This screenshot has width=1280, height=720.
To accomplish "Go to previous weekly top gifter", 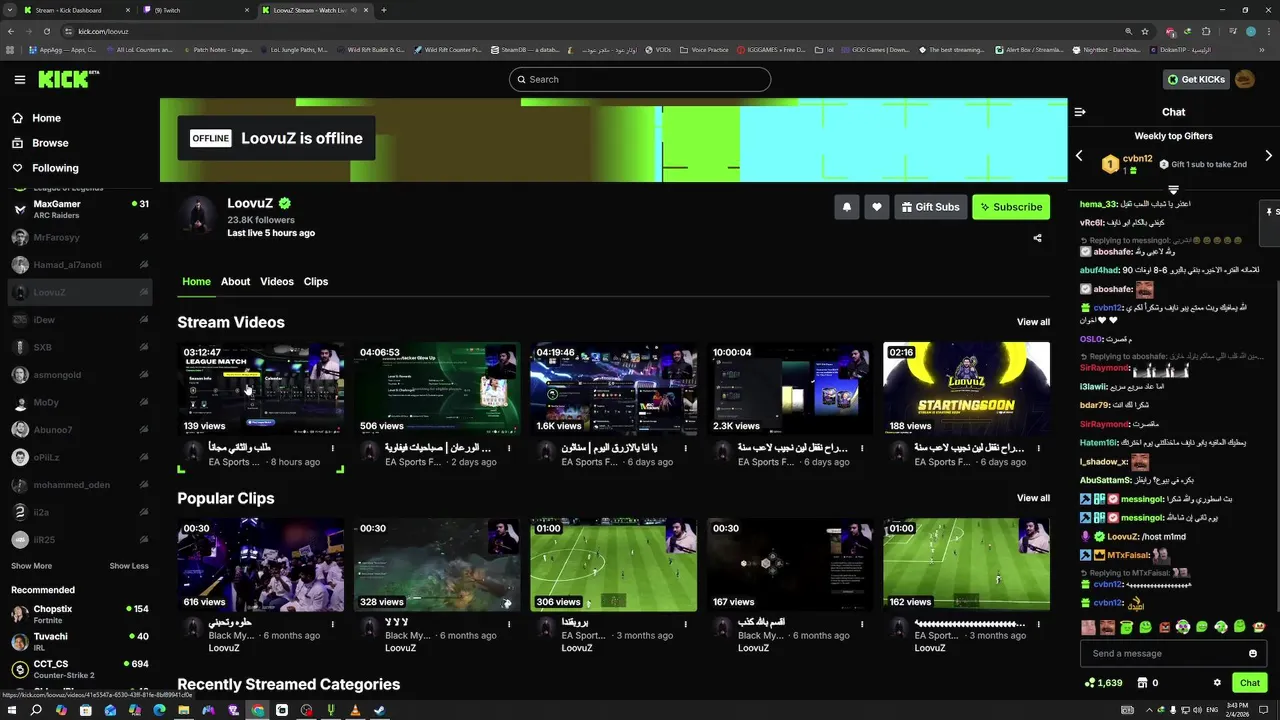I will tap(1079, 156).
